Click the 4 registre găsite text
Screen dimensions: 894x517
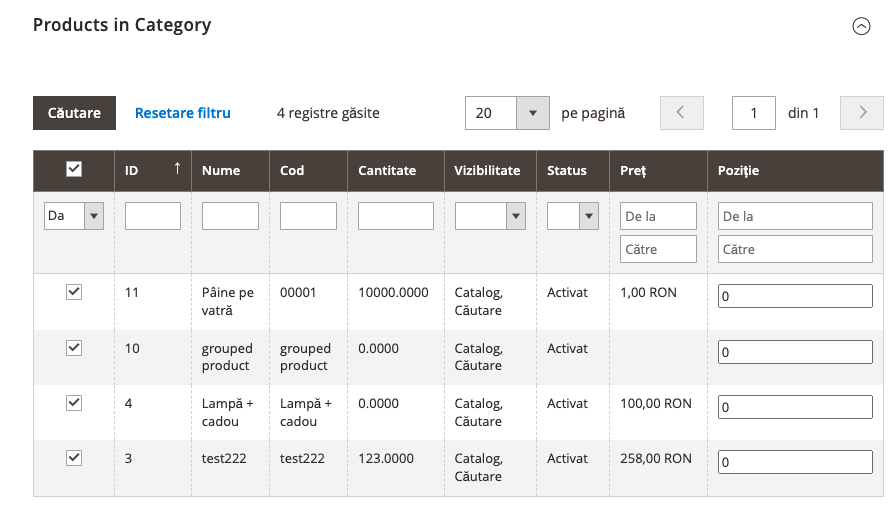328,113
